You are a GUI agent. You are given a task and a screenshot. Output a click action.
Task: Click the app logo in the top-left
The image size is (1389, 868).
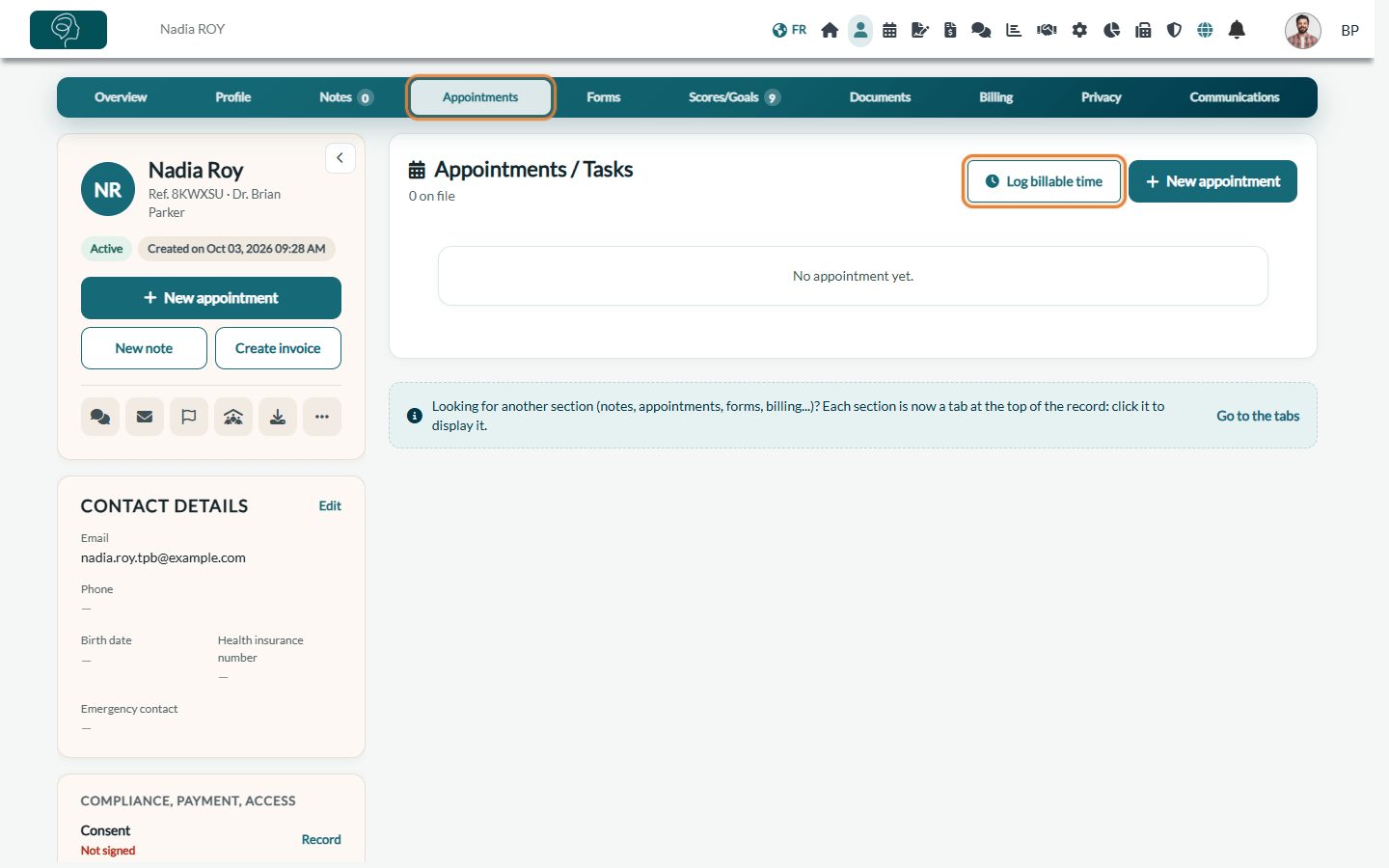coord(68,30)
